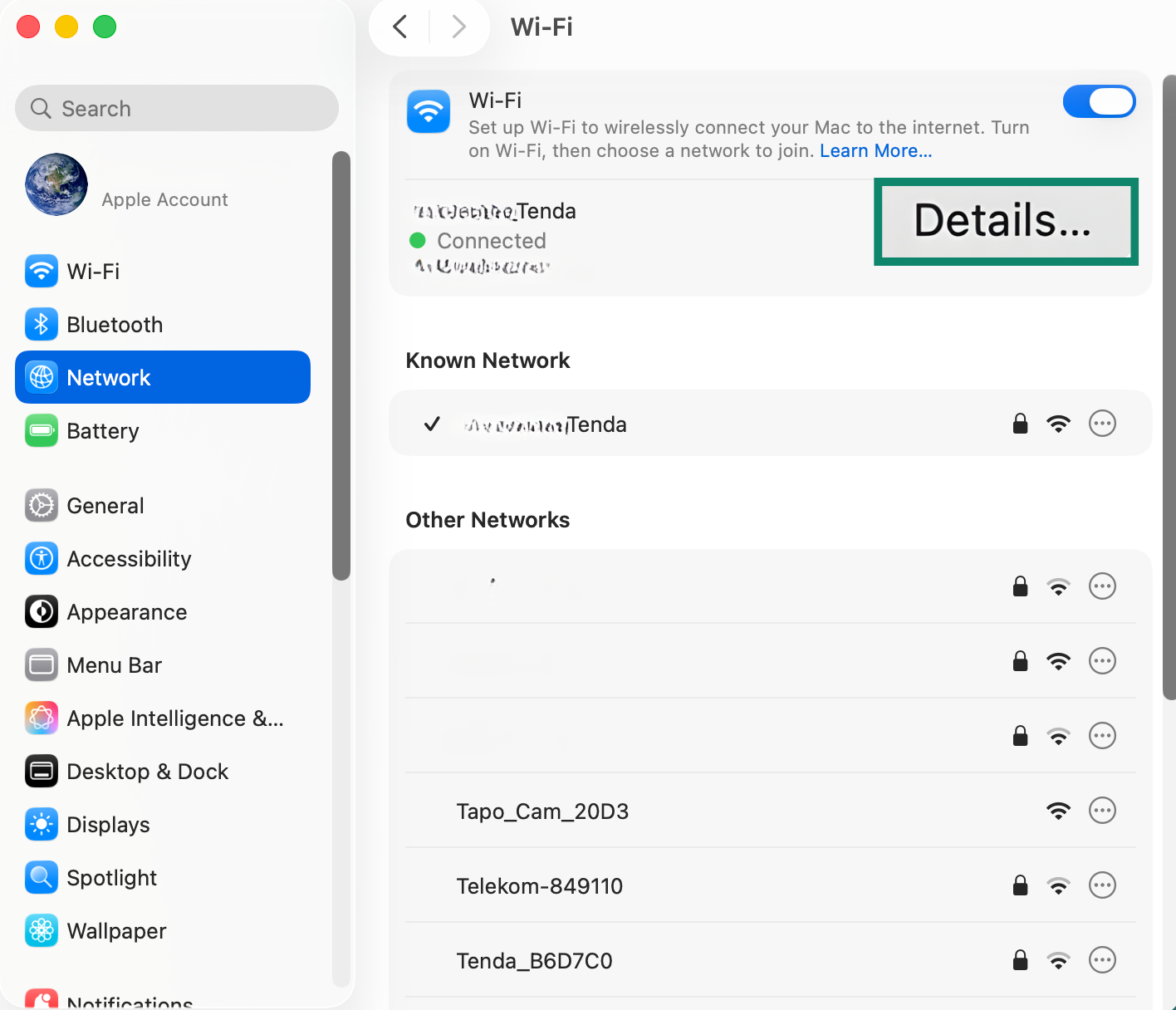Open more options for Tenda_B6D7C0
This screenshot has width=1176, height=1010.
[x=1102, y=960]
